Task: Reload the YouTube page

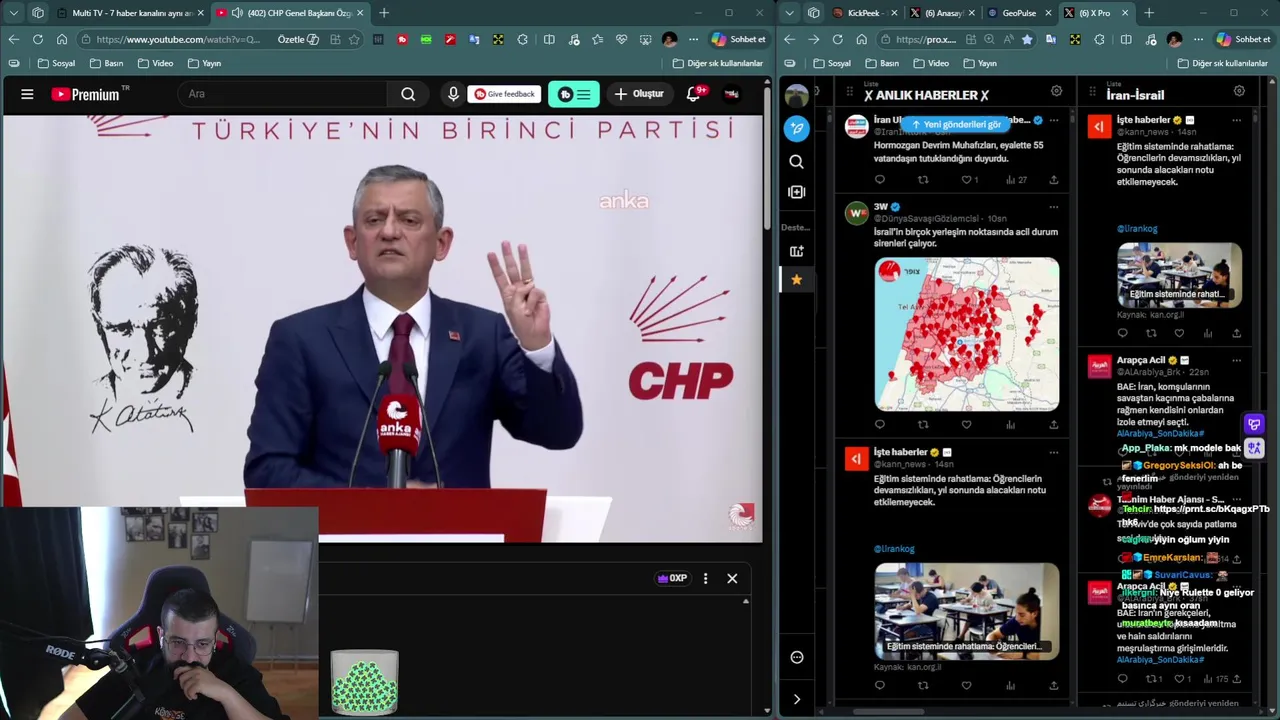Action: click(x=37, y=39)
